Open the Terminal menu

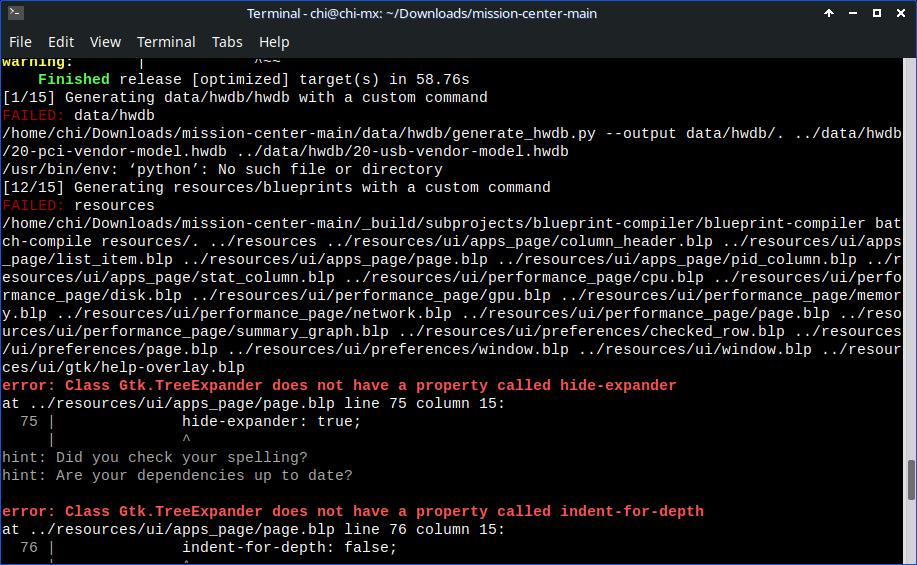[x=166, y=42]
